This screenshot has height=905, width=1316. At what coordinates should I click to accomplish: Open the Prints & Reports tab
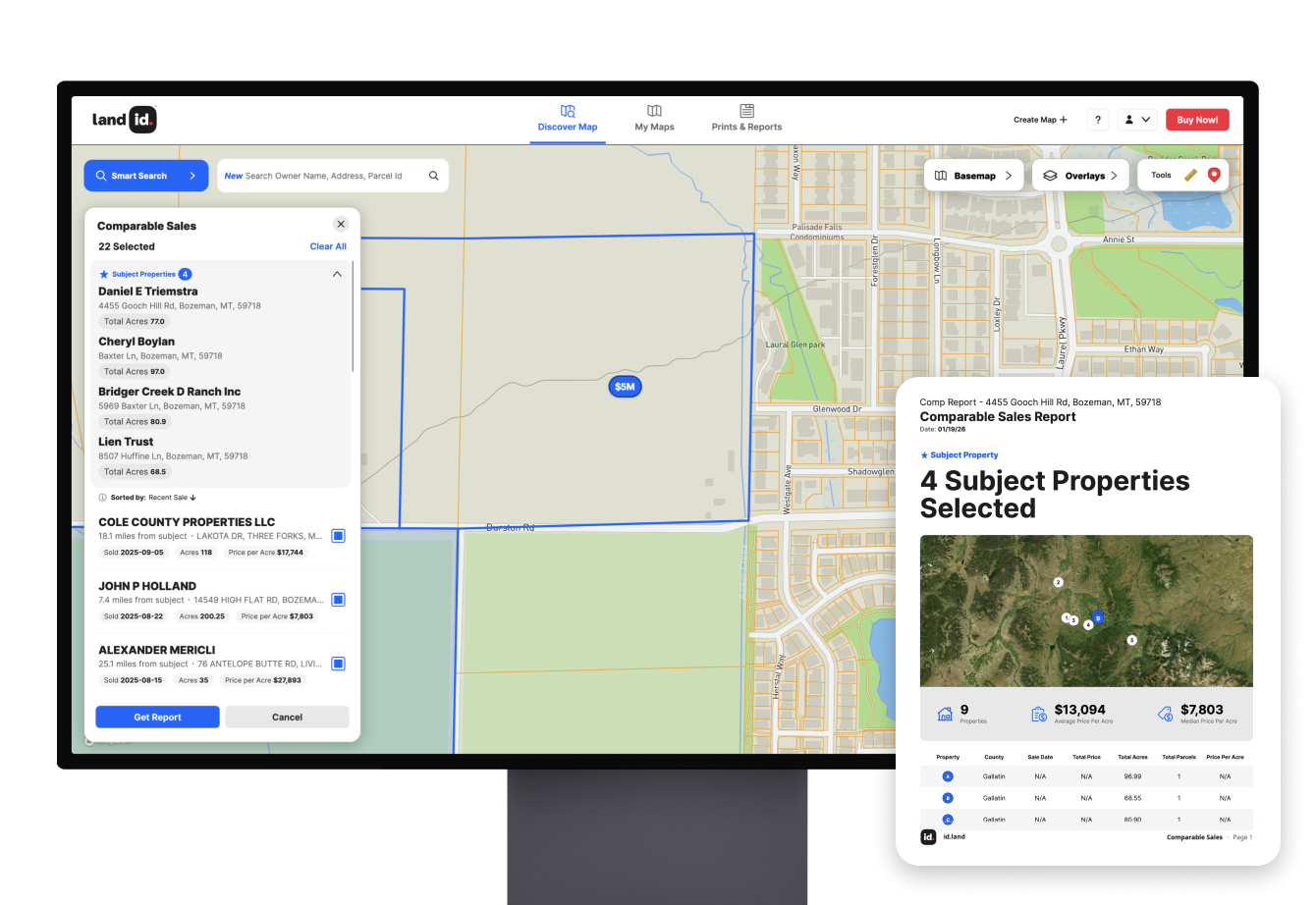(x=746, y=119)
